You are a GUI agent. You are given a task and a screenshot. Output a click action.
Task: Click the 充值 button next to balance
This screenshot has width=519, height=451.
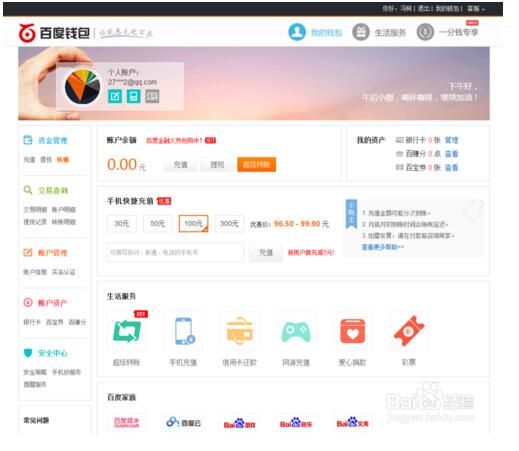(181, 165)
